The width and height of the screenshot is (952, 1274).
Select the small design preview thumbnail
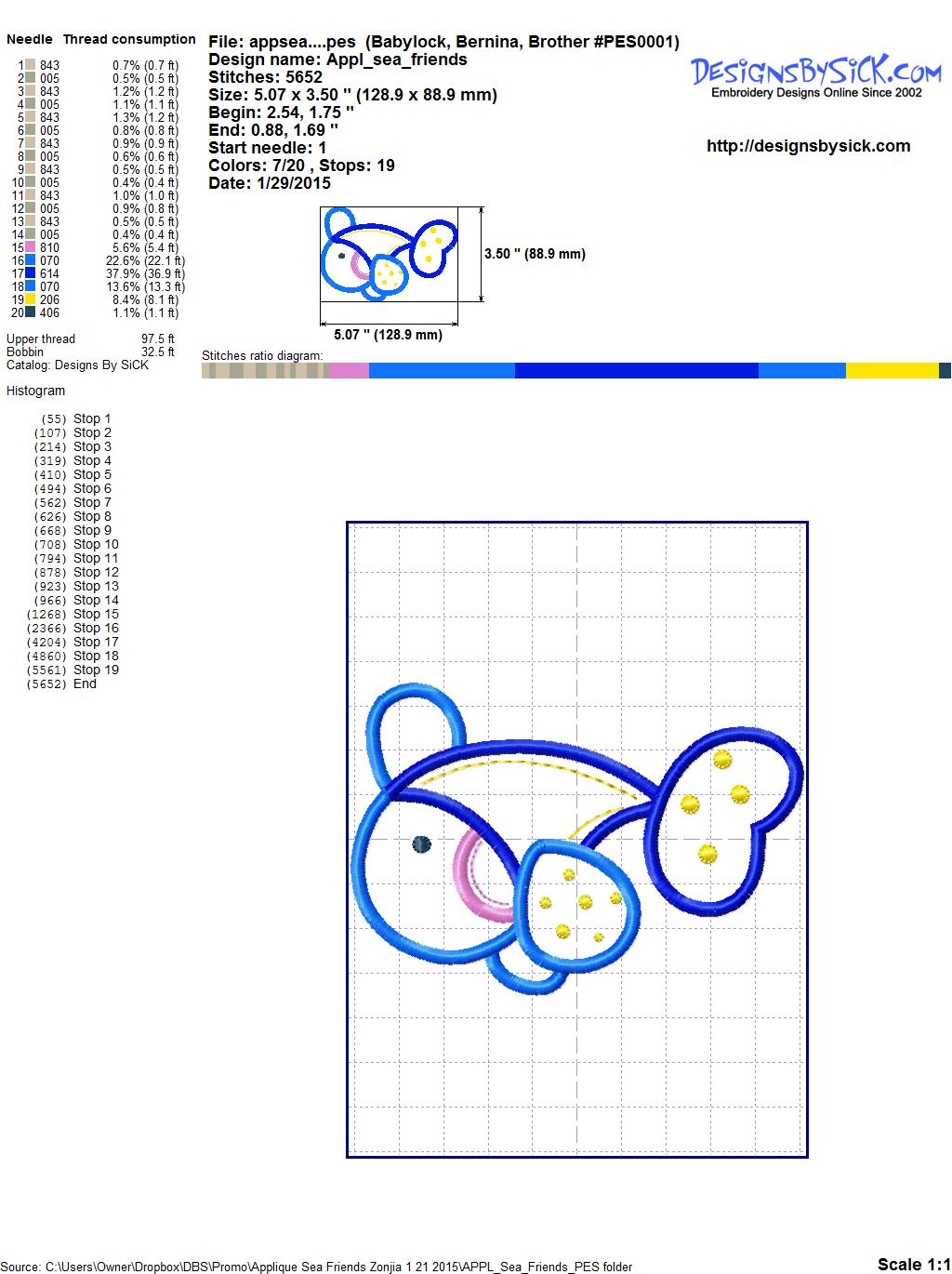(x=390, y=254)
